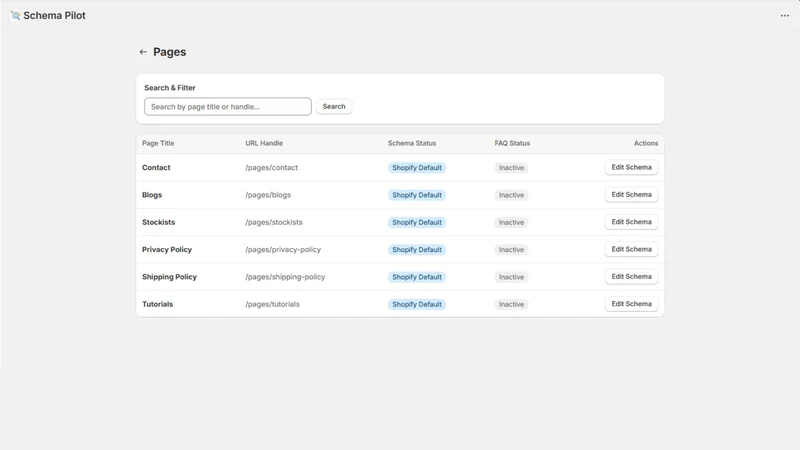Select the Shipping Policy page title
This screenshot has width=800, height=450.
169,277
